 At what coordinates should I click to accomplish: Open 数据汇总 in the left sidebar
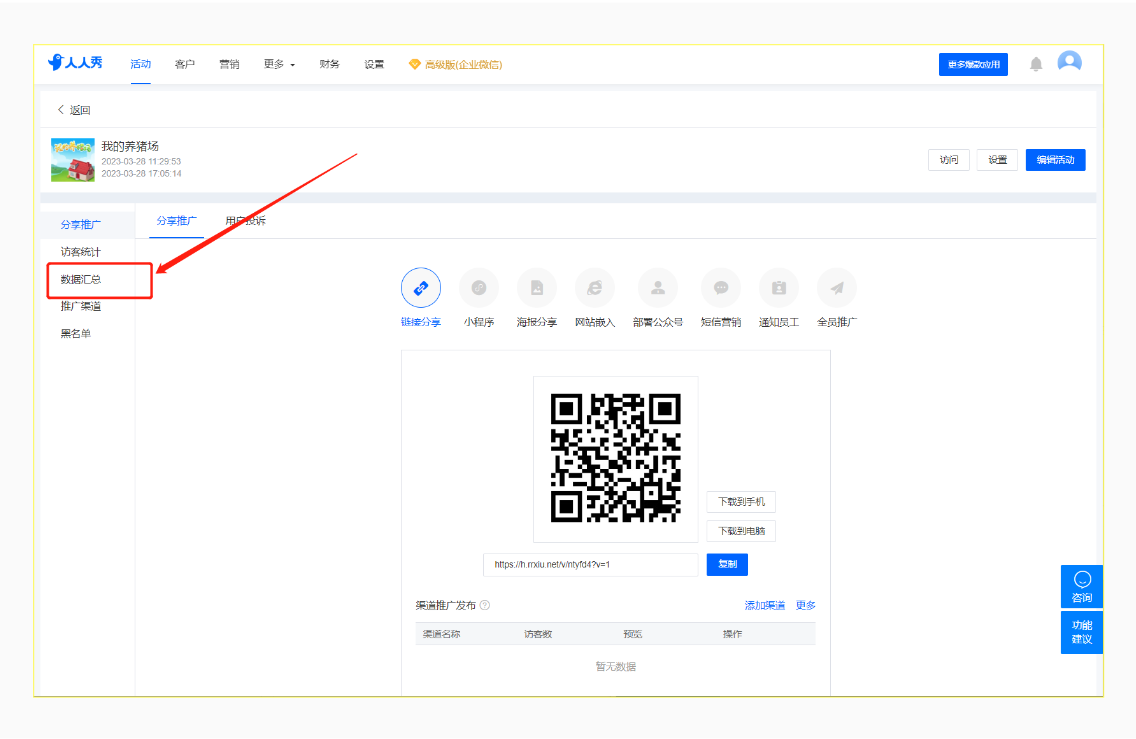coord(80,280)
